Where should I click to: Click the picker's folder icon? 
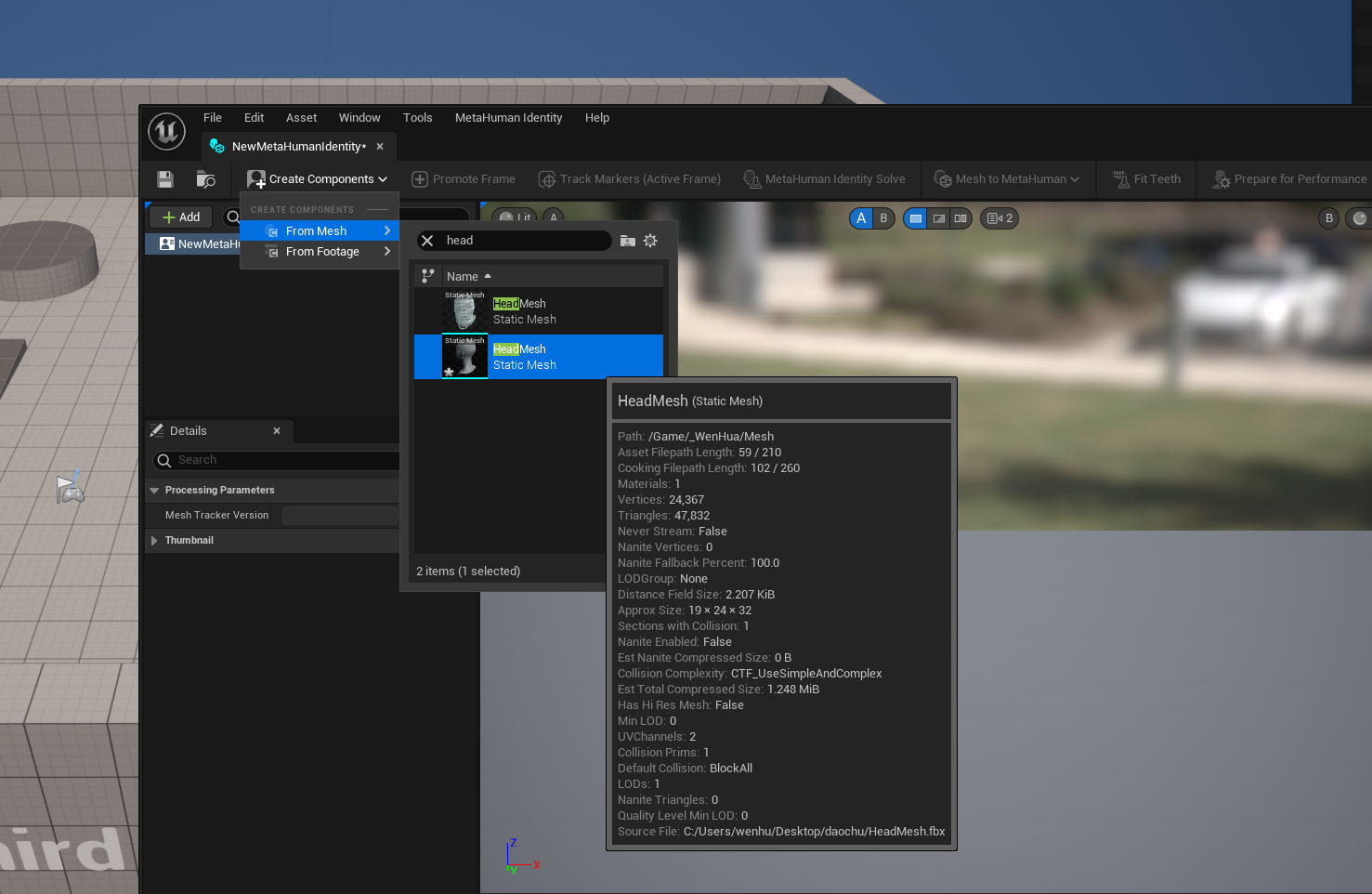click(628, 241)
